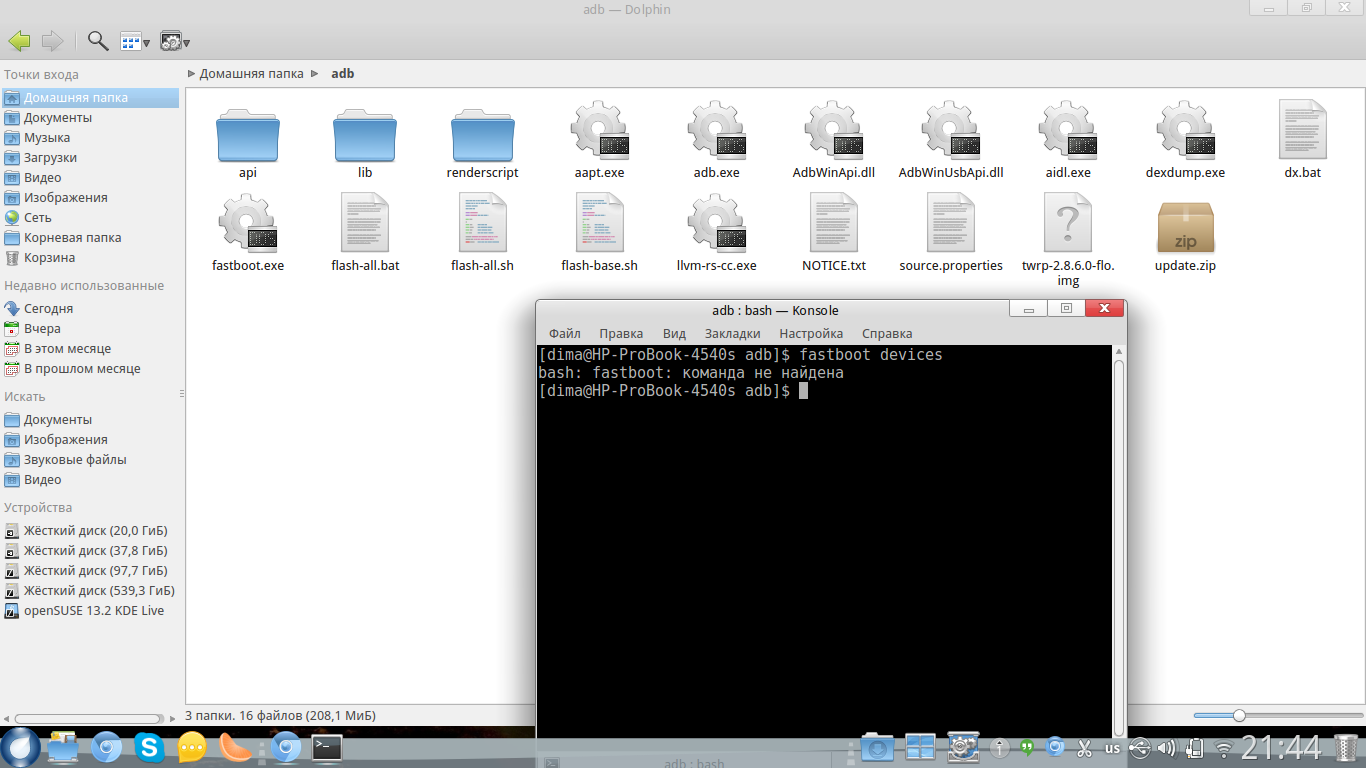
Task: Select the flash-all.sh script file
Action: pyautogui.click(x=482, y=224)
